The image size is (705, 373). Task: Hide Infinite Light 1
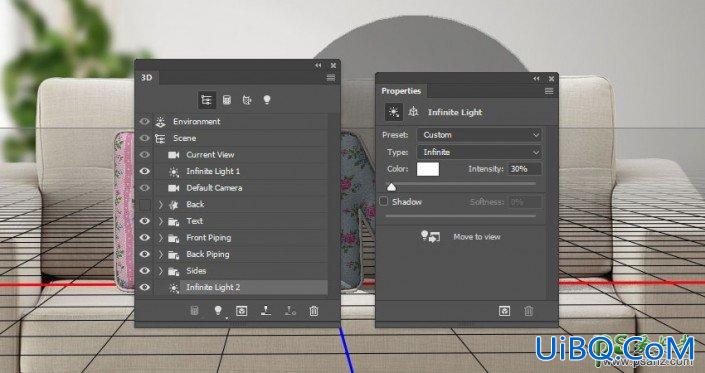point(144,171)
